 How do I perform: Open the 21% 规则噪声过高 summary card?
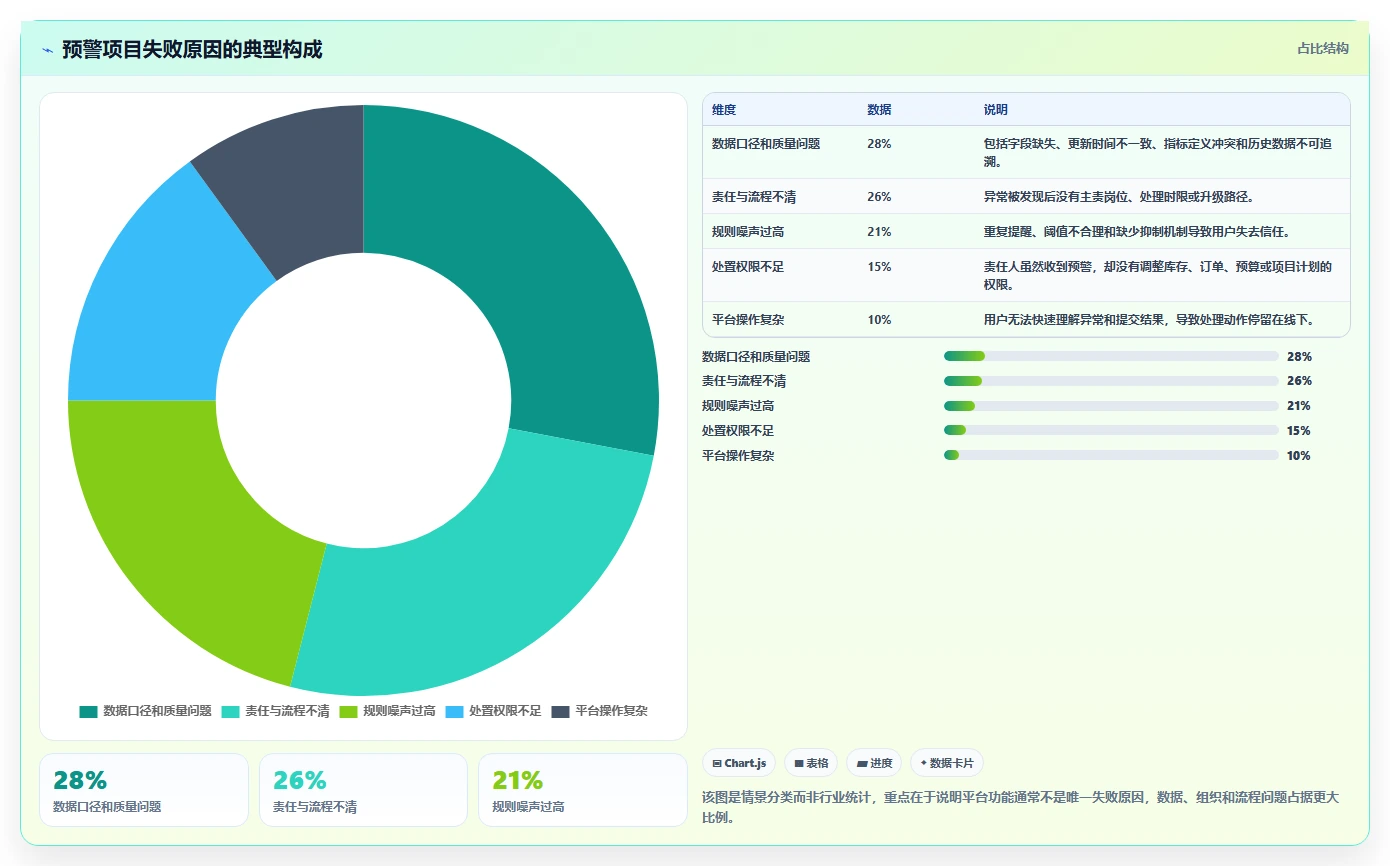coord(583,790)
